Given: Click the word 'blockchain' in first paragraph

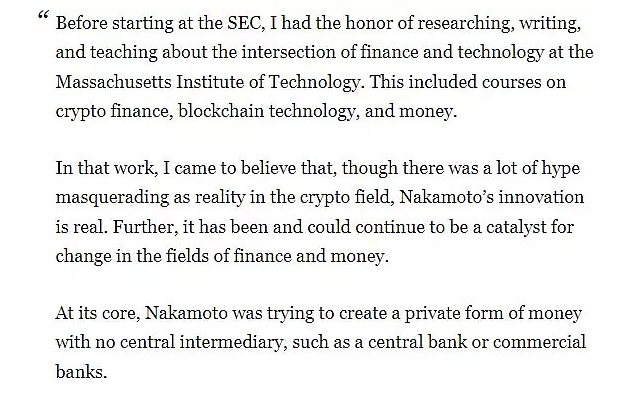Looking at the screenshot, I should pos(221,111).
